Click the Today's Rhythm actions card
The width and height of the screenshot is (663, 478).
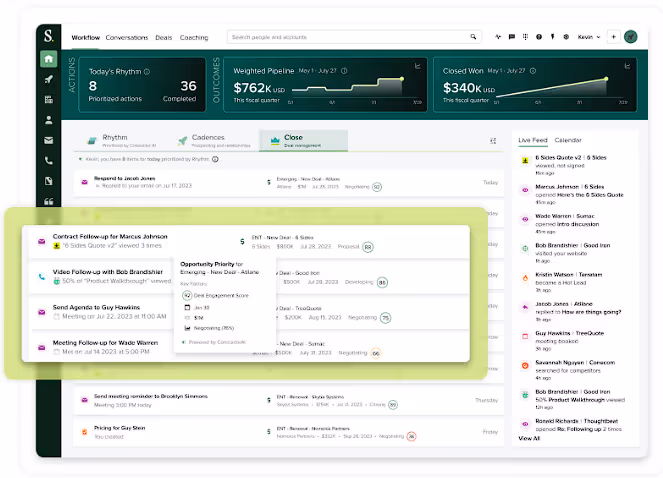point(142,85)
